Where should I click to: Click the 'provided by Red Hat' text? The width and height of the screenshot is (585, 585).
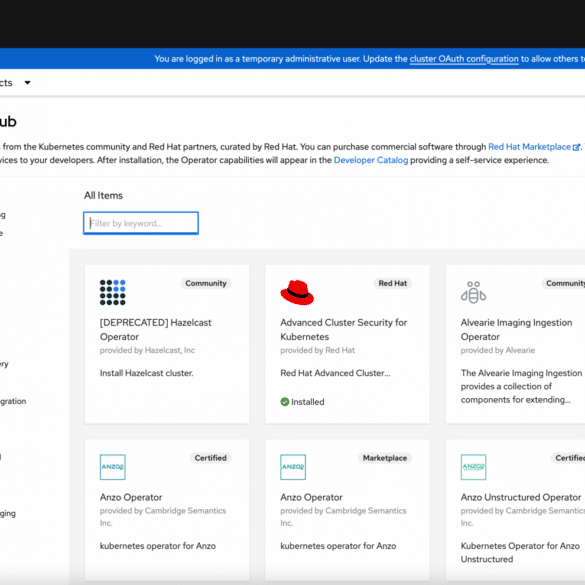[x=317, y=350]
